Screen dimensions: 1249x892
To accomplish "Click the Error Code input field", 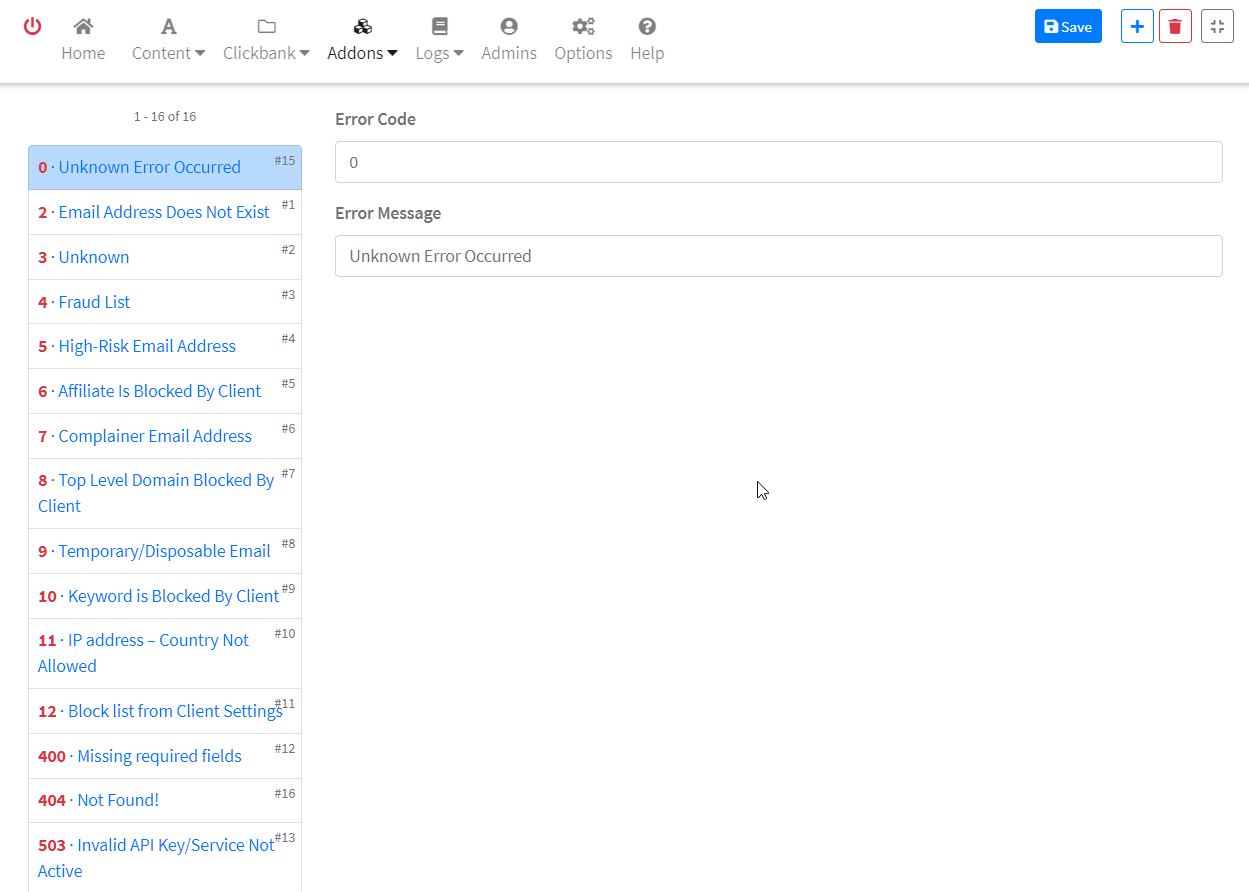I will point(778,162).
